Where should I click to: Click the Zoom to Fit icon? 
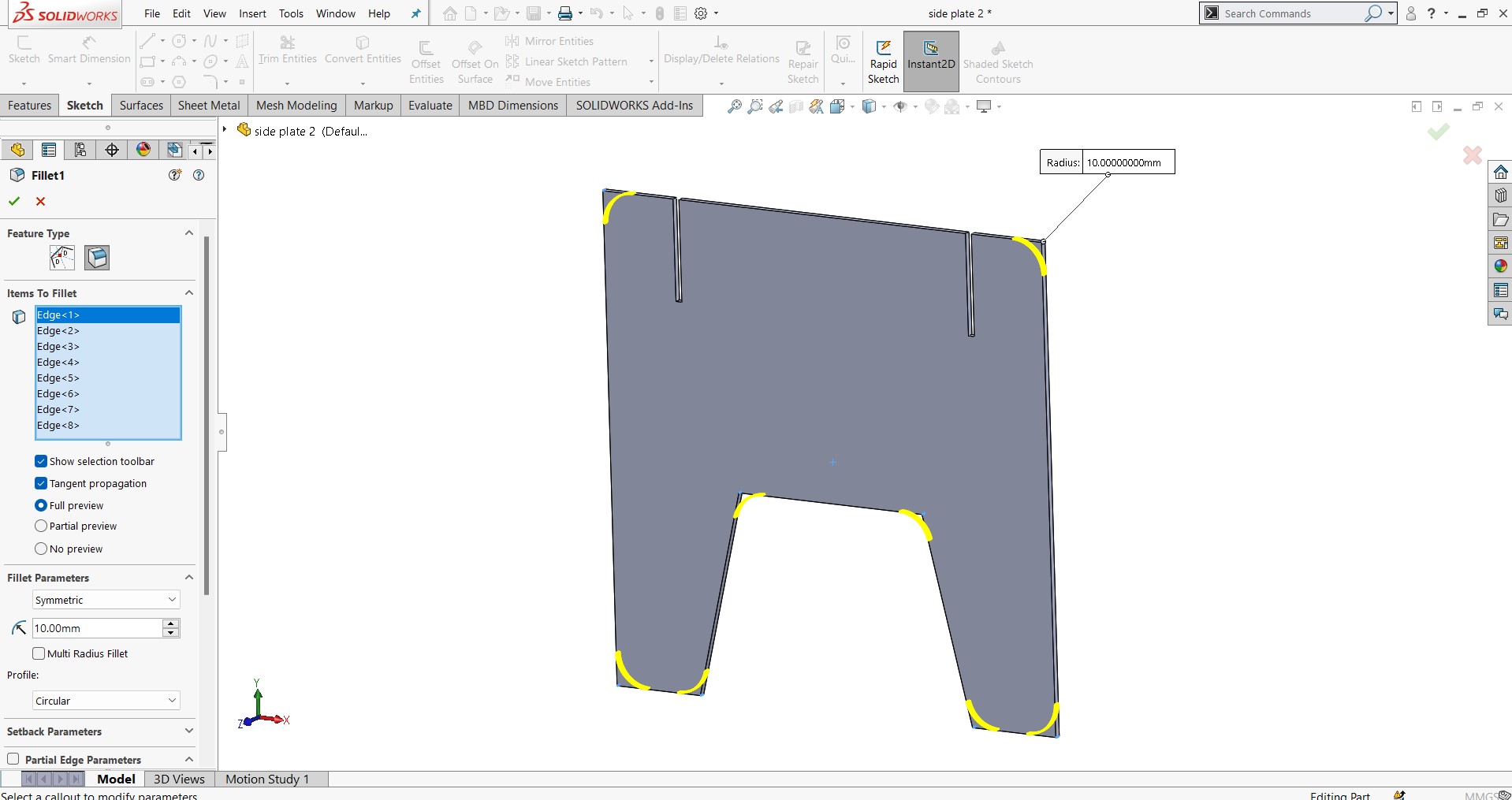click(x=734, y=106)
